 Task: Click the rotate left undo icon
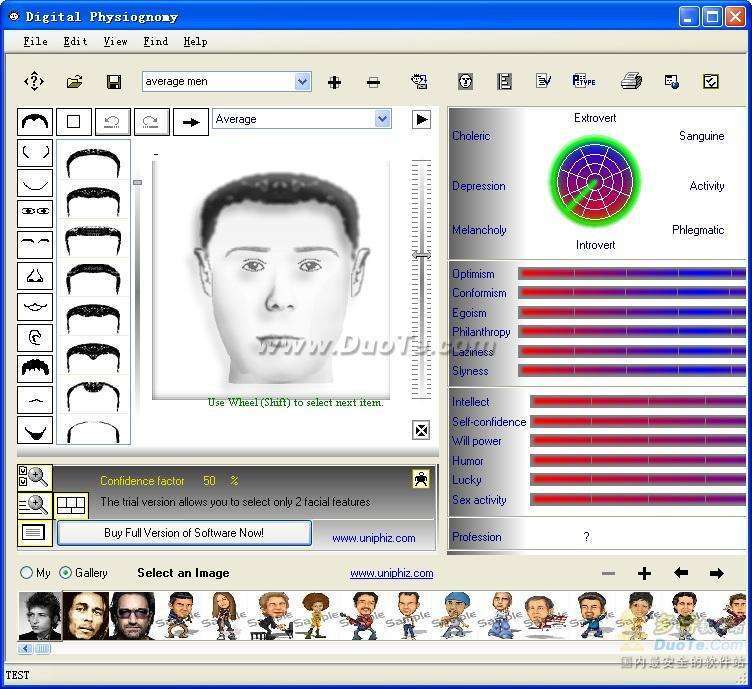pyautogui.click(x=112, y=122)
